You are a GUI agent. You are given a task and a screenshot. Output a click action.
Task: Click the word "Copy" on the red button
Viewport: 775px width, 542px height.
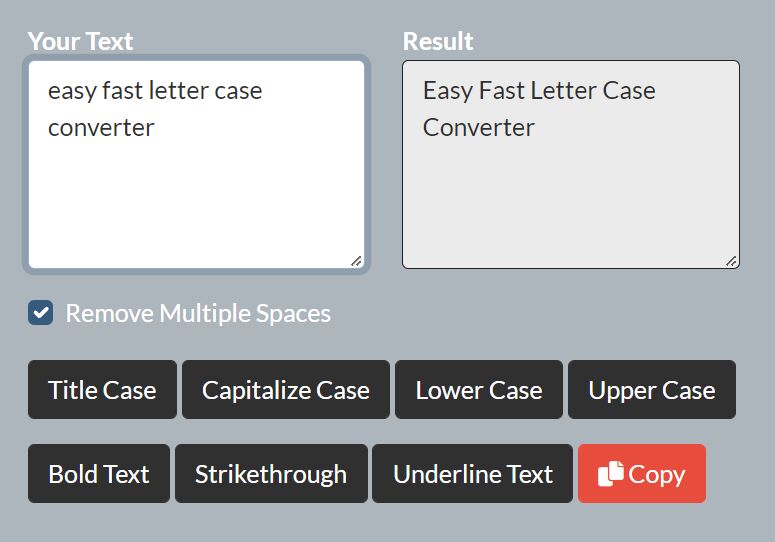[657, 474]
